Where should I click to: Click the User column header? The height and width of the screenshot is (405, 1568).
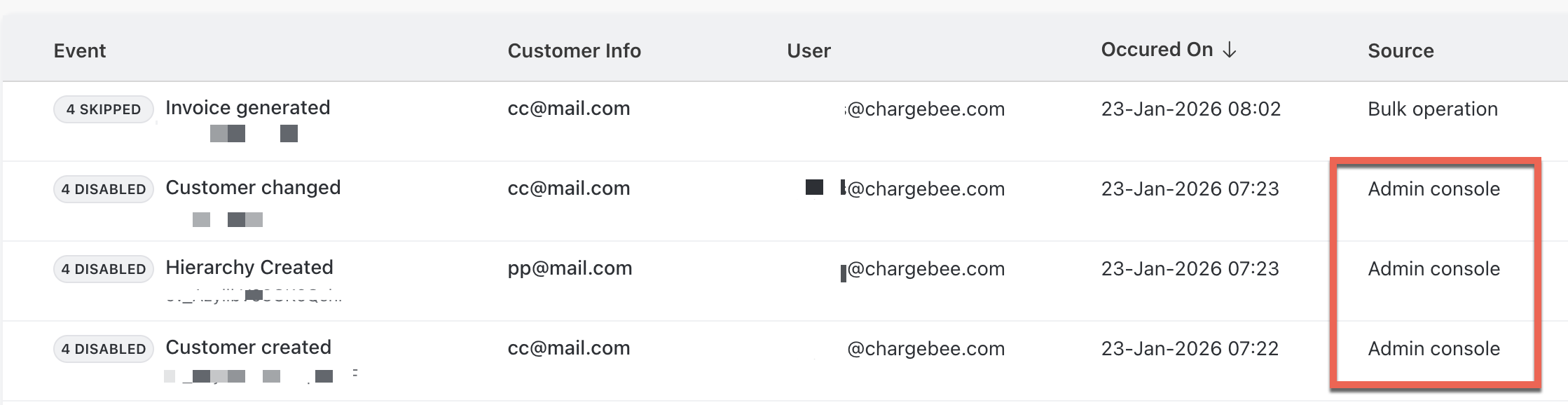[809, 50]
